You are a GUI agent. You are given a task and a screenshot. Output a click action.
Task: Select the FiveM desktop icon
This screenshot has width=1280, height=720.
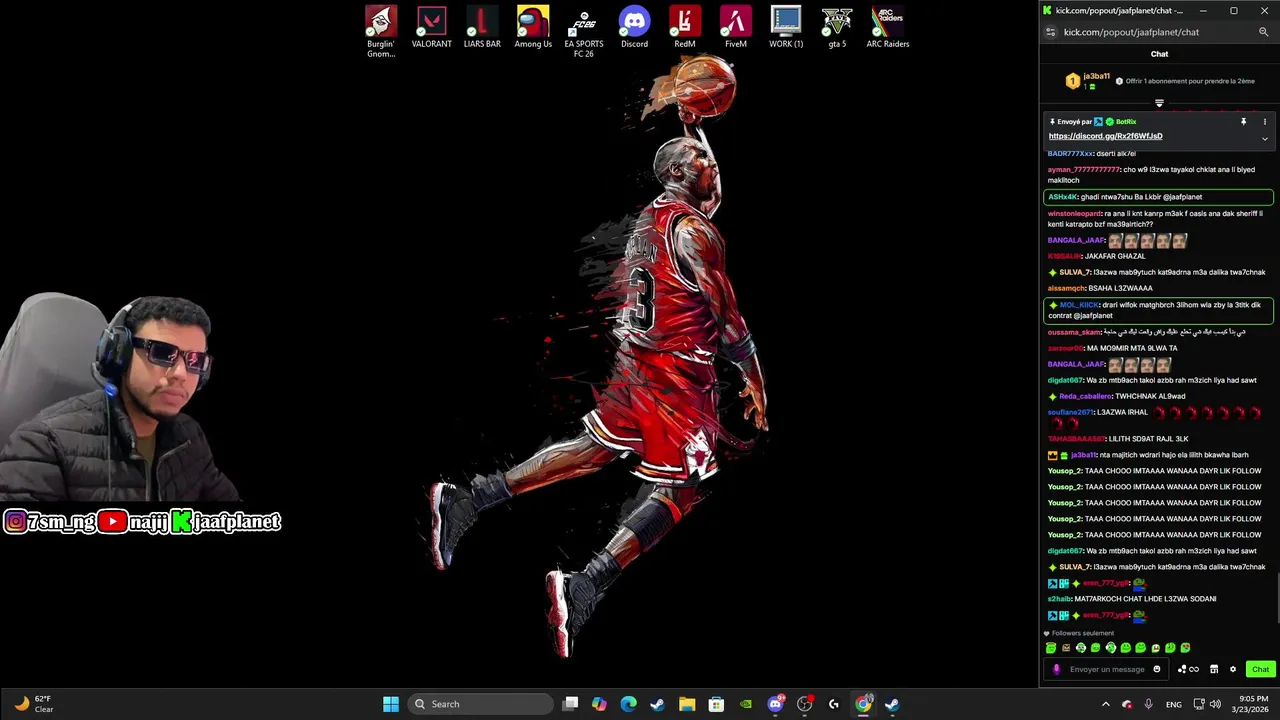coord(736,28)
